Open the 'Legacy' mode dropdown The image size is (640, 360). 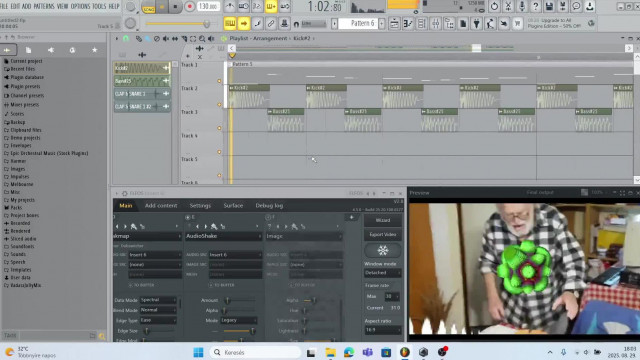point(238,320)
